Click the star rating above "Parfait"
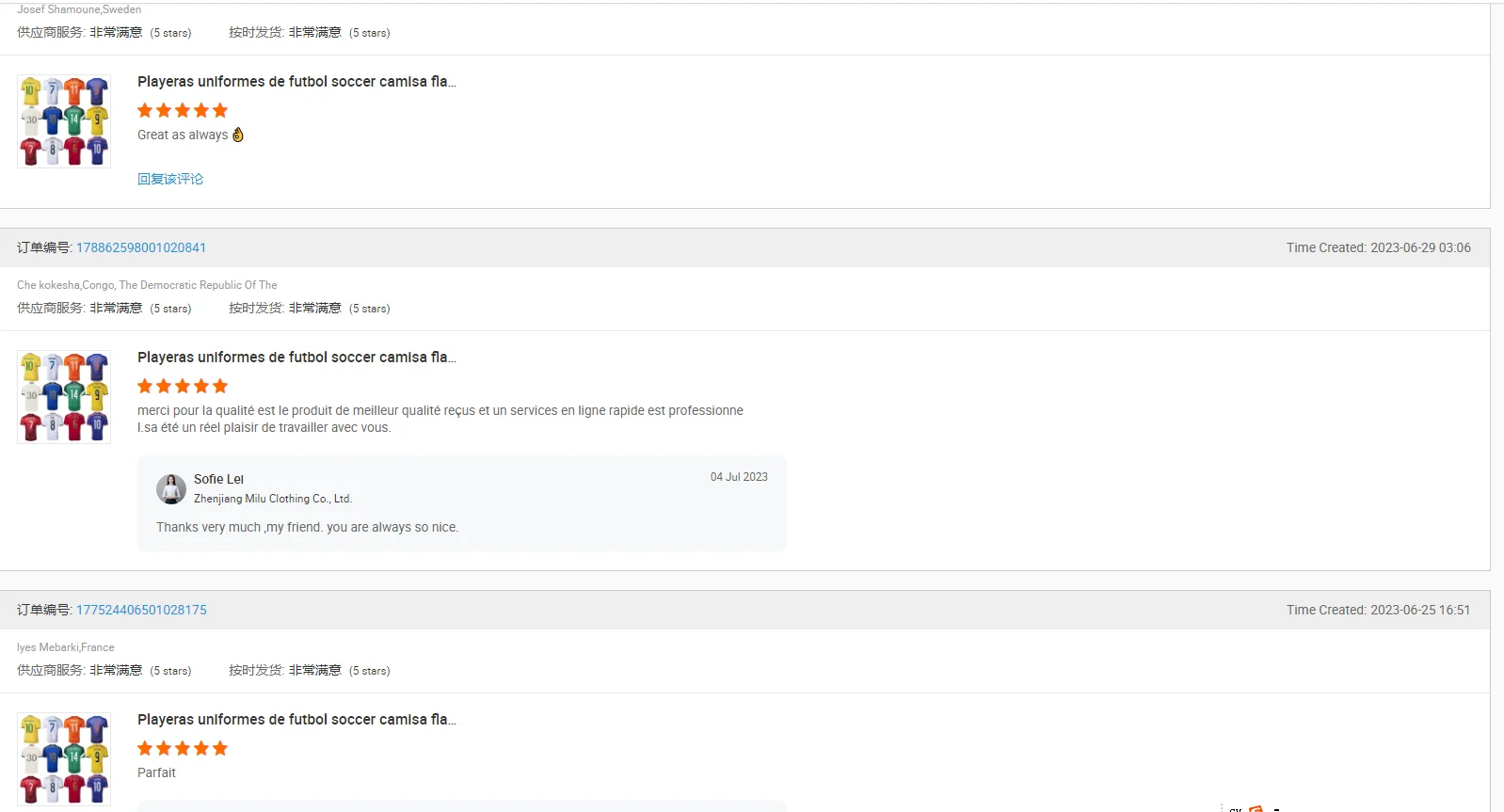This screenshot has width=1504, height=812. (x=183, y=748)
